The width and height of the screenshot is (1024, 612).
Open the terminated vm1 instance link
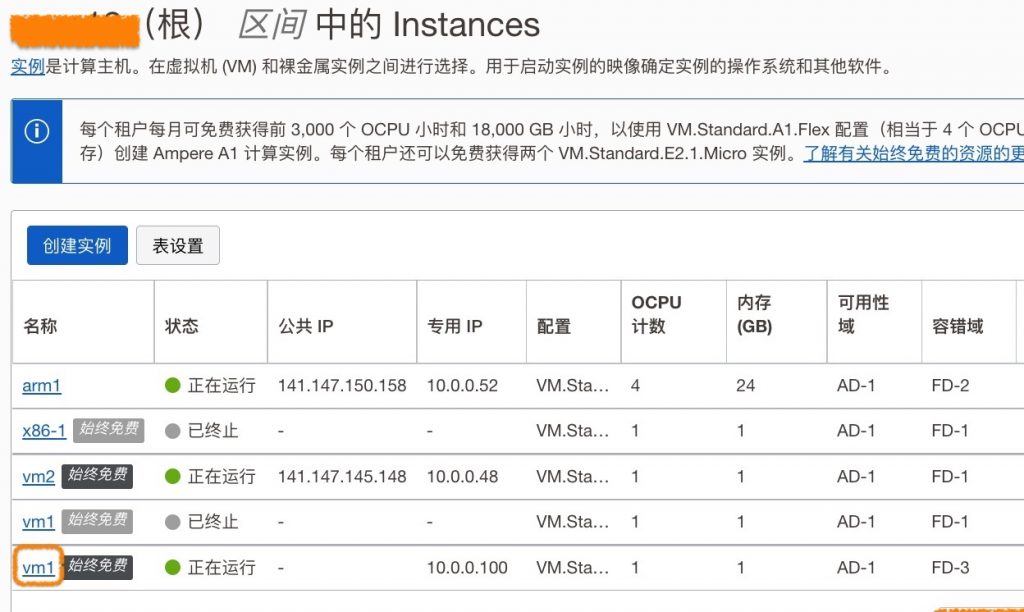coord(39,522)
